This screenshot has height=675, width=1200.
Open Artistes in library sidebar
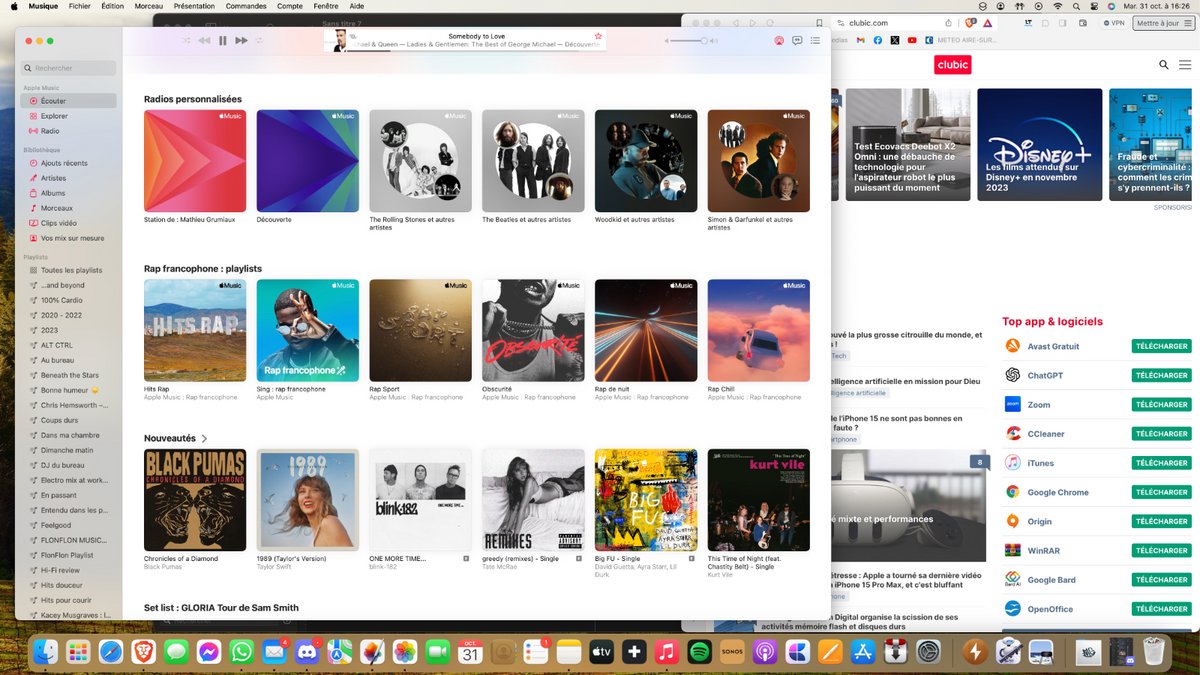(69, 178)
